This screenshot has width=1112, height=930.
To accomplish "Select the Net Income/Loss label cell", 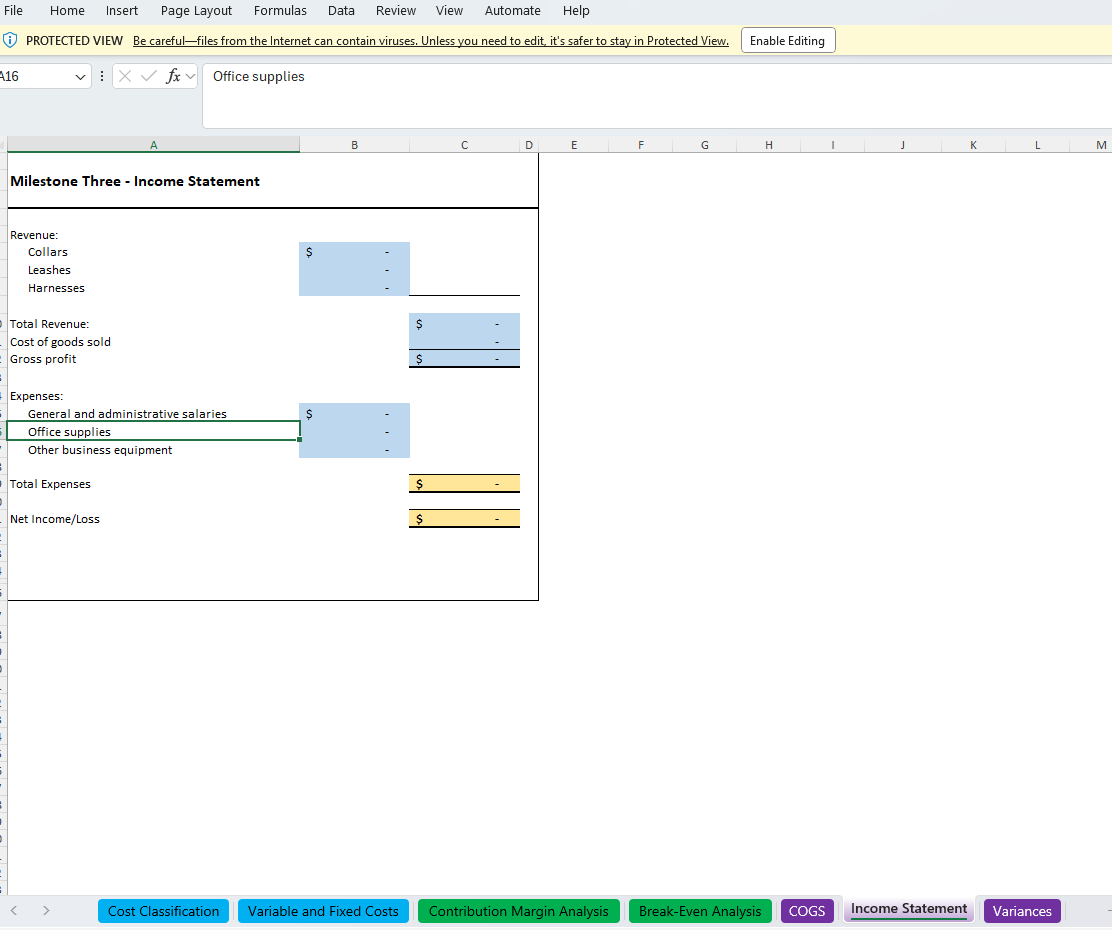I will (153, 519).
